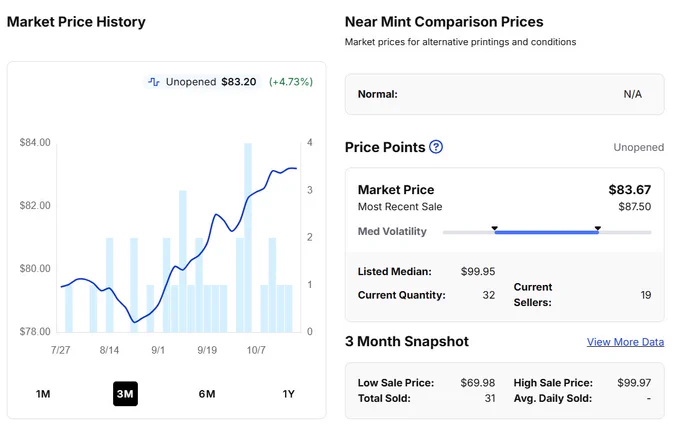The width and height of the screenshot is (680, 434).
Task: Click the $83.67 Market Price value
Action: pos(630,190)
